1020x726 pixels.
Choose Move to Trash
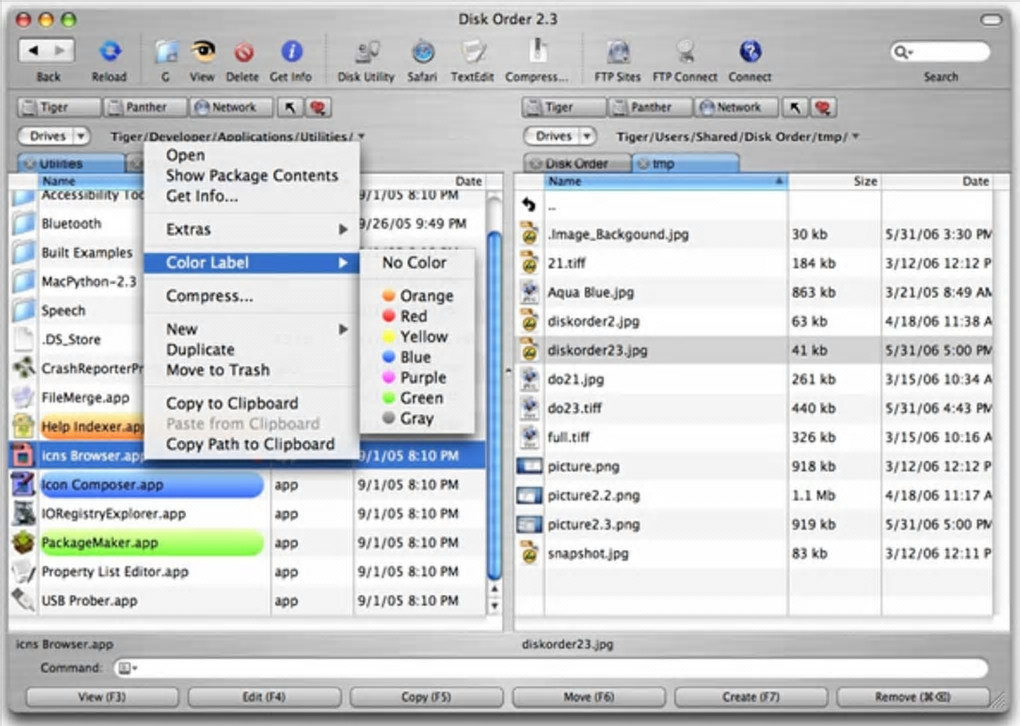(251, 370)
